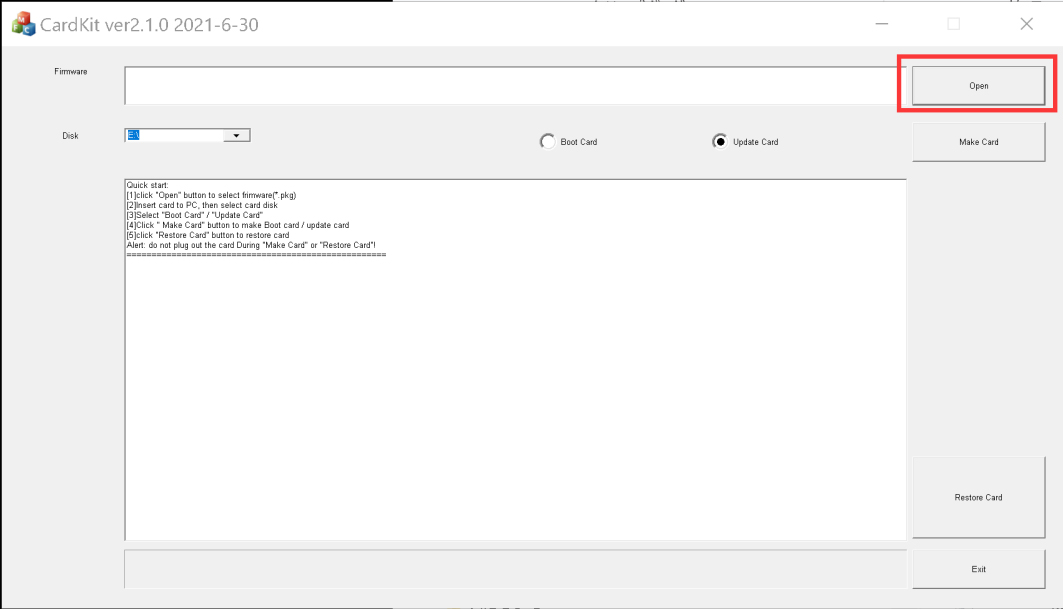Click the CardKit ver2.1.0 title bar text
The width and height of the screenshot is (1063, 609).
click(x=149, y=24)
